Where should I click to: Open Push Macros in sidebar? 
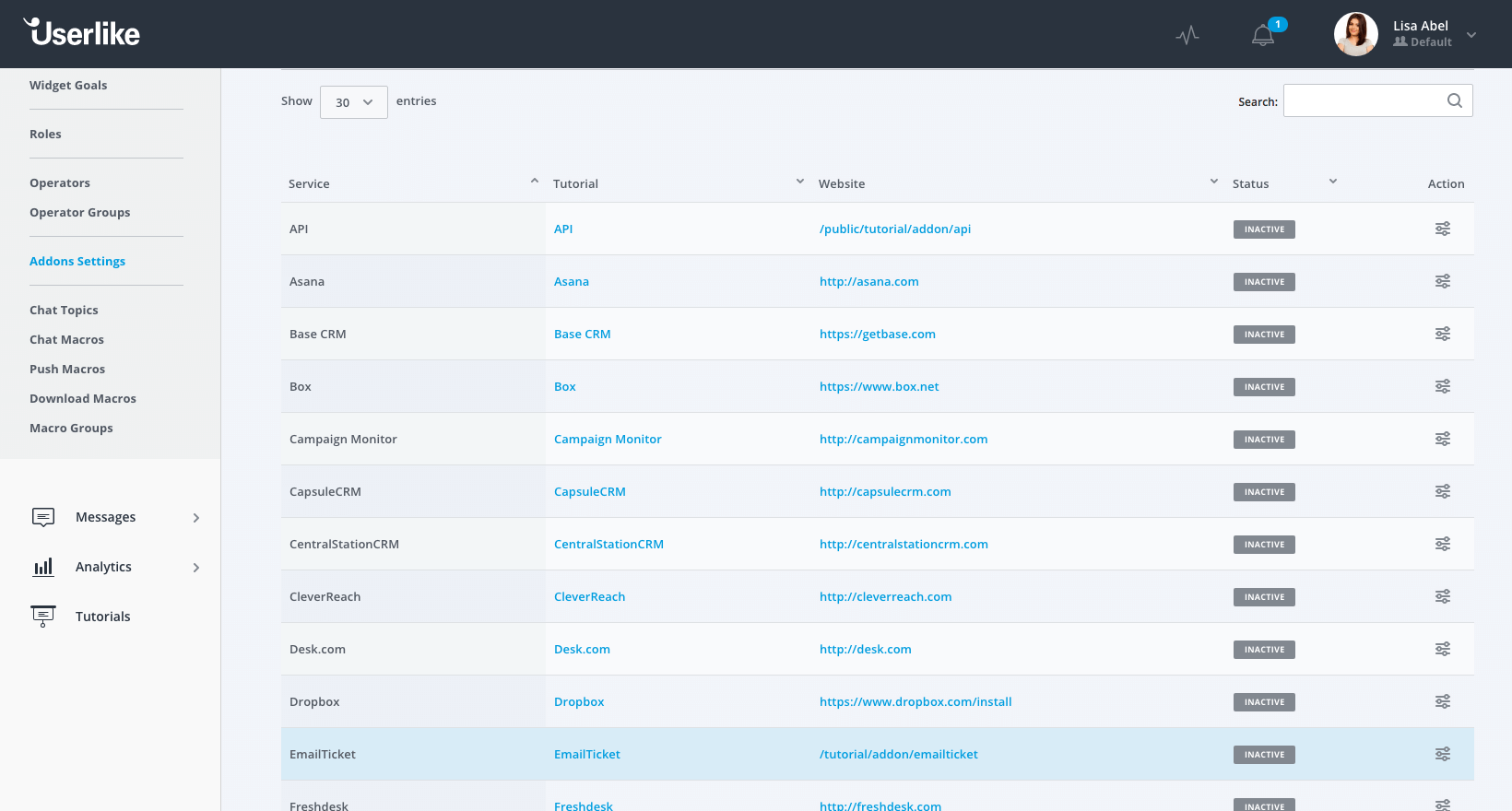pyautogui.click(x=67, y=369)
